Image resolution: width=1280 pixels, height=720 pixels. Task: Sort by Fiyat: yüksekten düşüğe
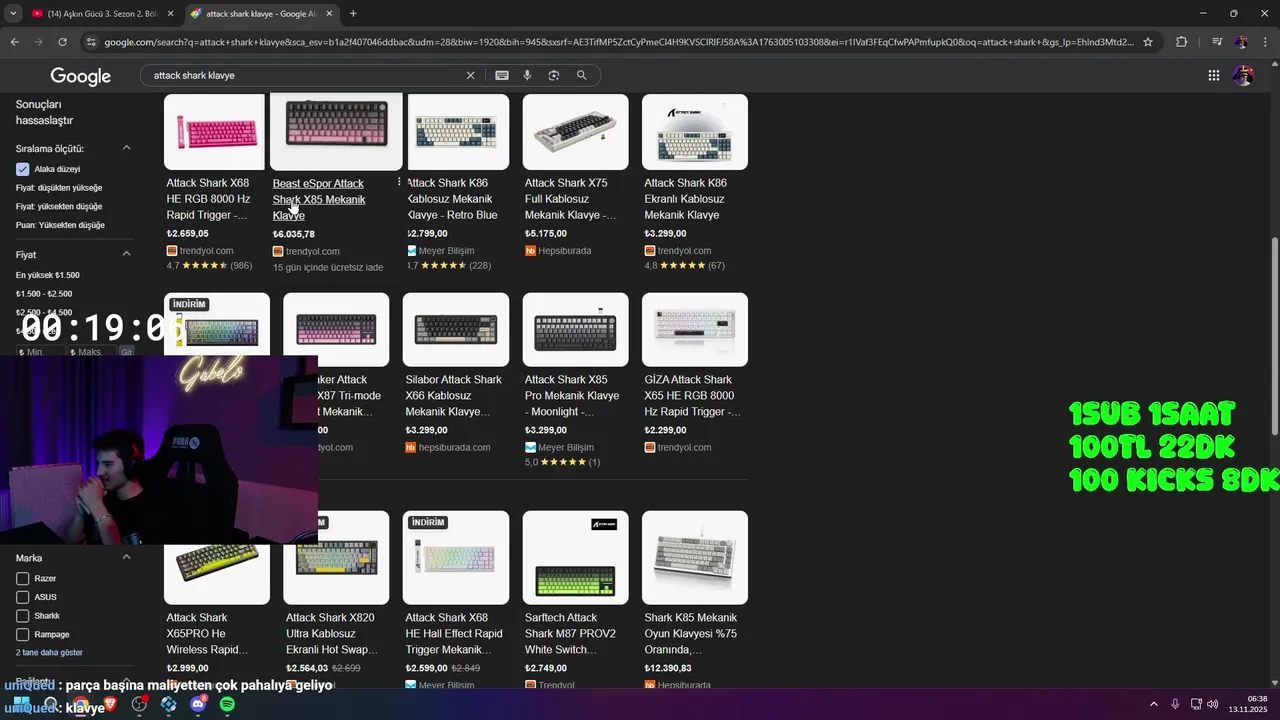click(x=58, y=206)
